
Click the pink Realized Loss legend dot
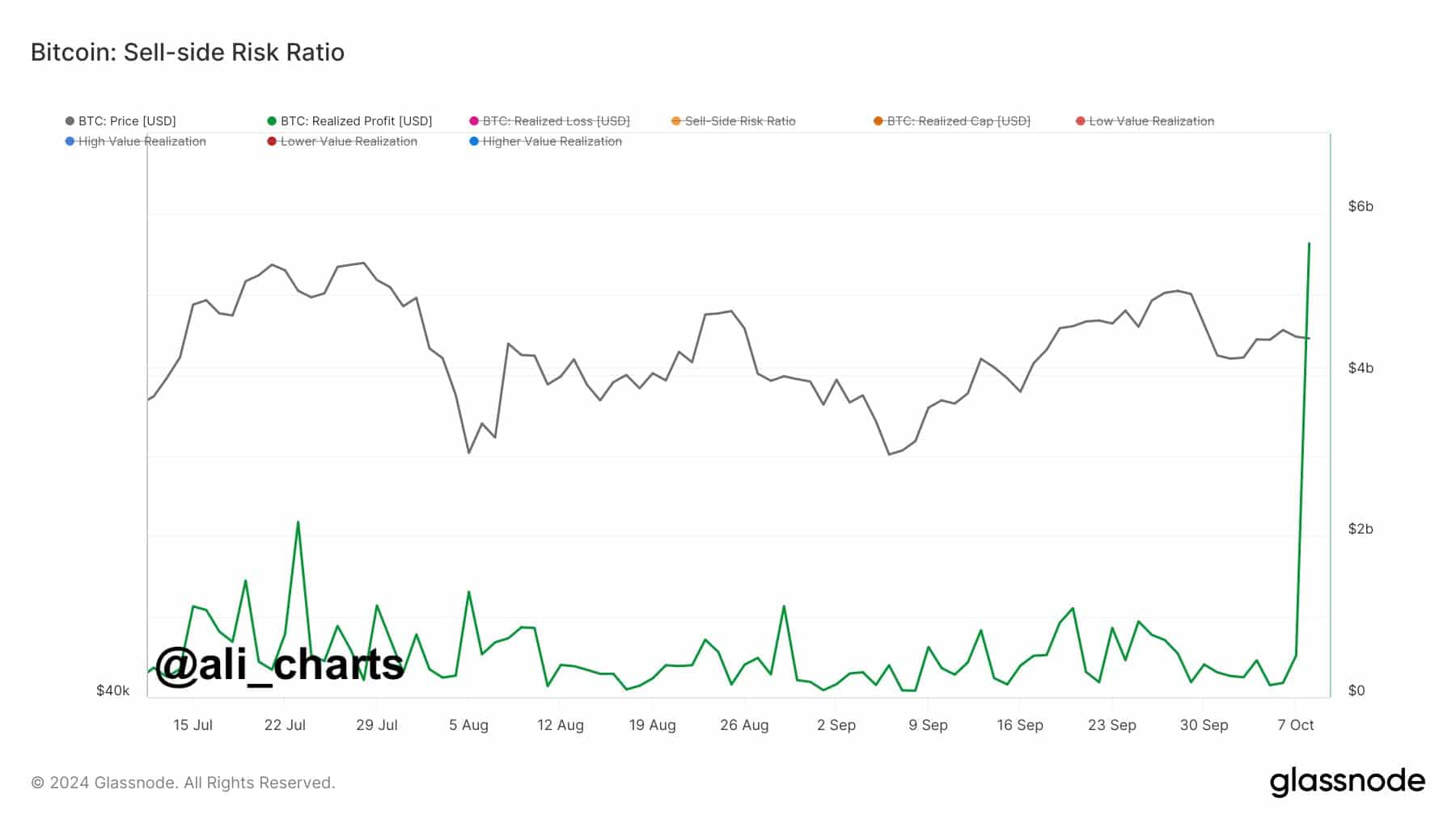tap(474, 121)
